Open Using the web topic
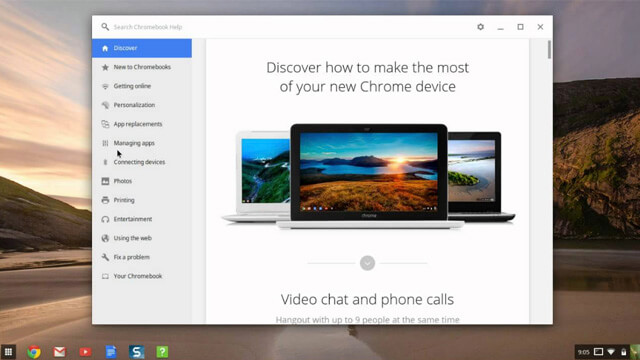The height and width of the screenshot is (360, 640). [x=142, y=238]
